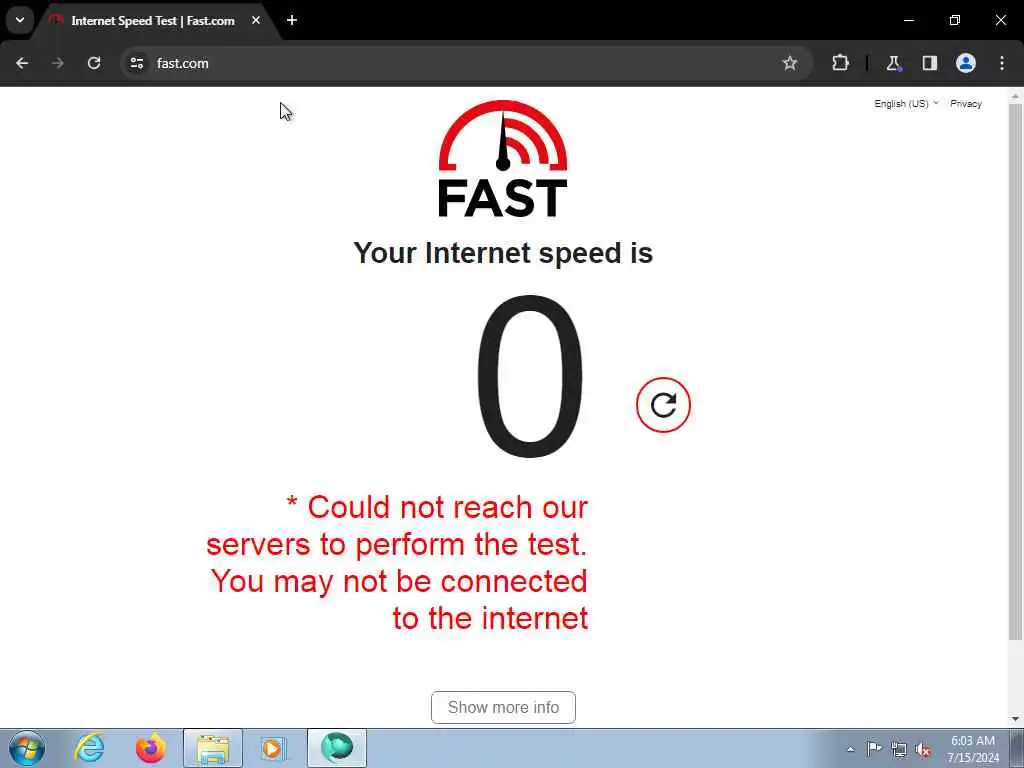View site information icon in address bar
The height and width of the screenshot is (768, 1024).
136,63
